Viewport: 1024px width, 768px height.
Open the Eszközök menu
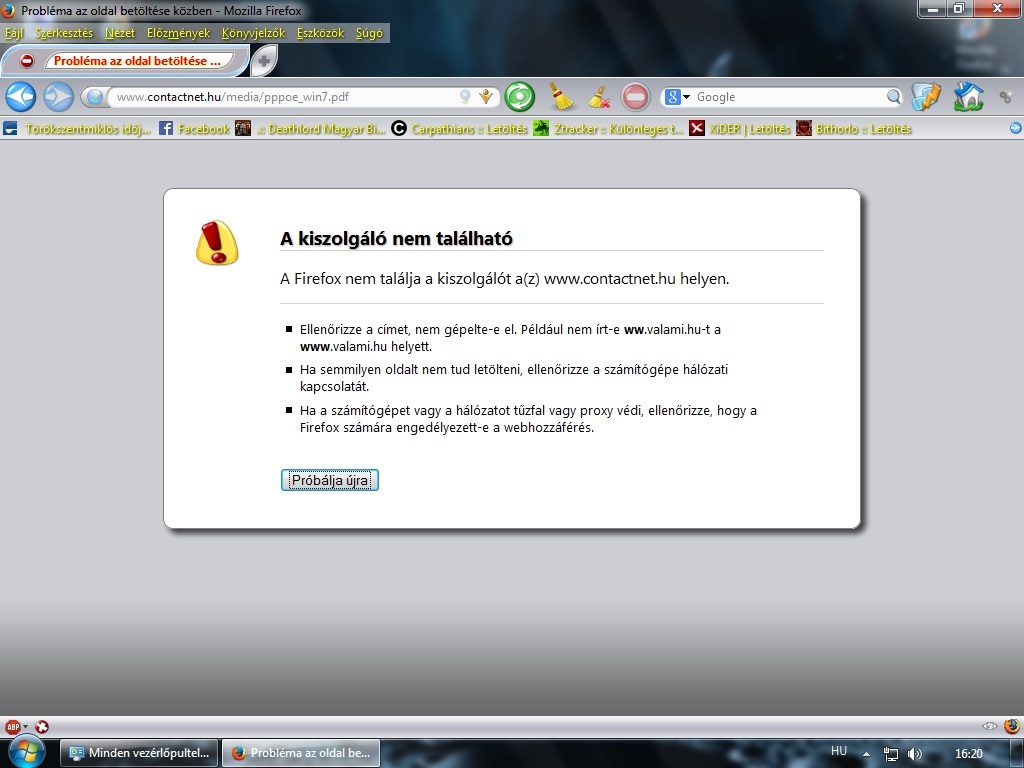[320, 33]
